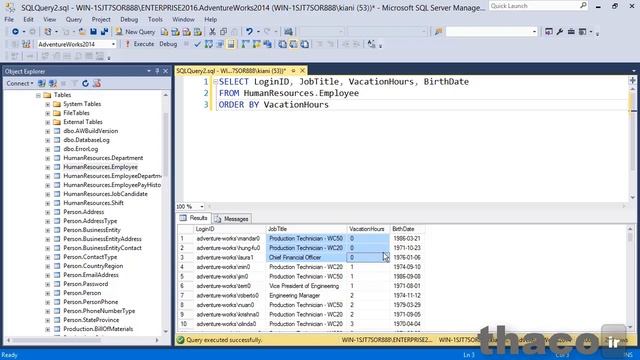
Task: Toggle Auto Hide pin on Object Explorer
Action: (x=157, y=71)
